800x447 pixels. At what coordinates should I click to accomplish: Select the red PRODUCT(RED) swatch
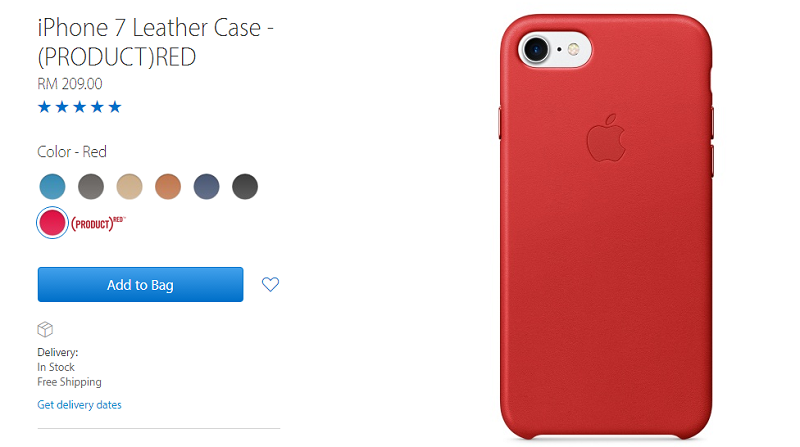(x=52, y=222)
